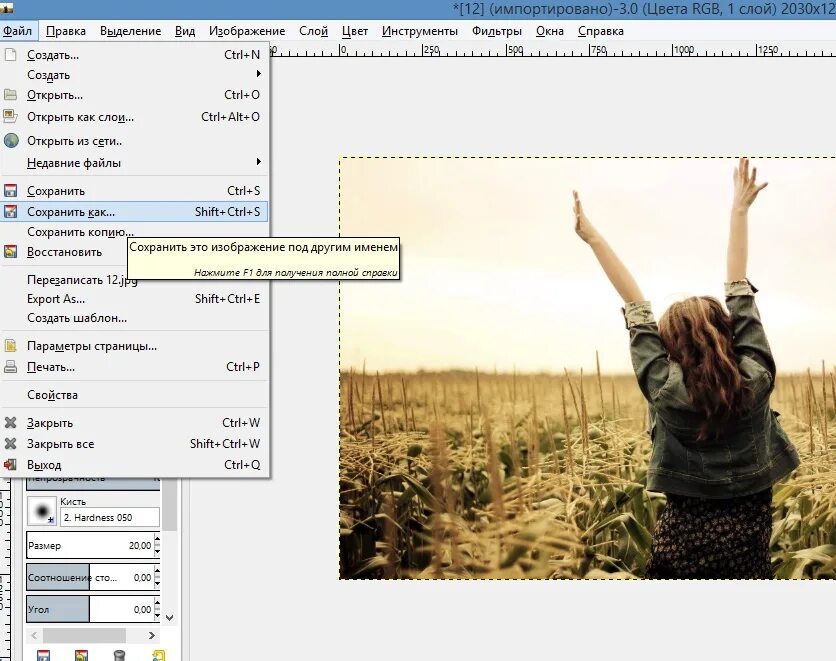Open the Справка menu
This screenshot has height=661, width=836.
click(600, 31)
